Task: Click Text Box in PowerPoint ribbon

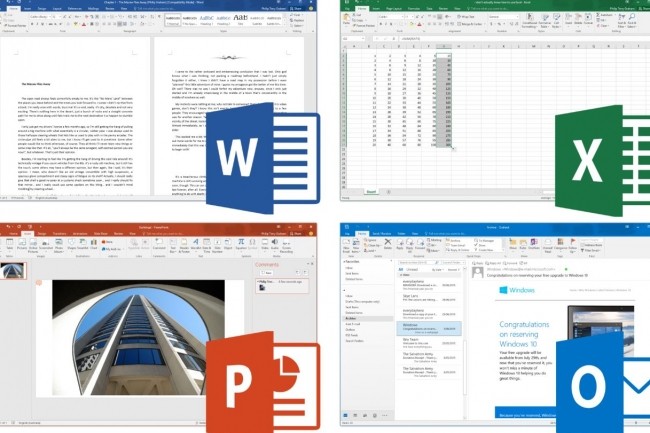Action: pyautogui.click(x=173, y=245)
